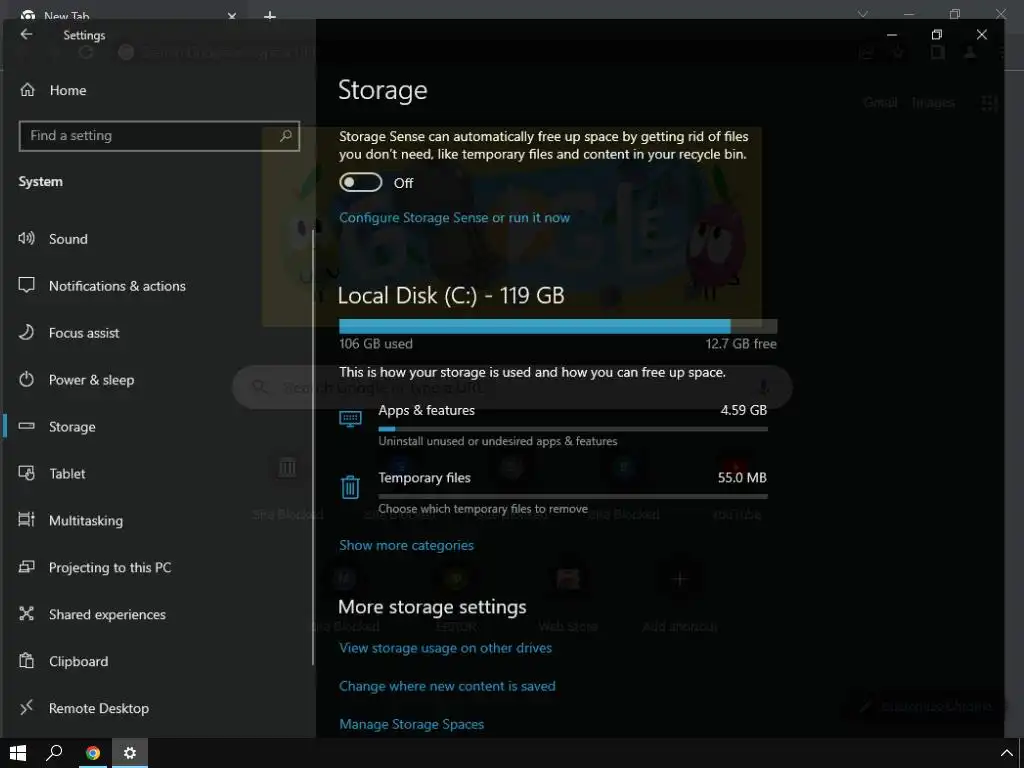
Task: Click the 12.7 GB free label
Action: point(741,344)
